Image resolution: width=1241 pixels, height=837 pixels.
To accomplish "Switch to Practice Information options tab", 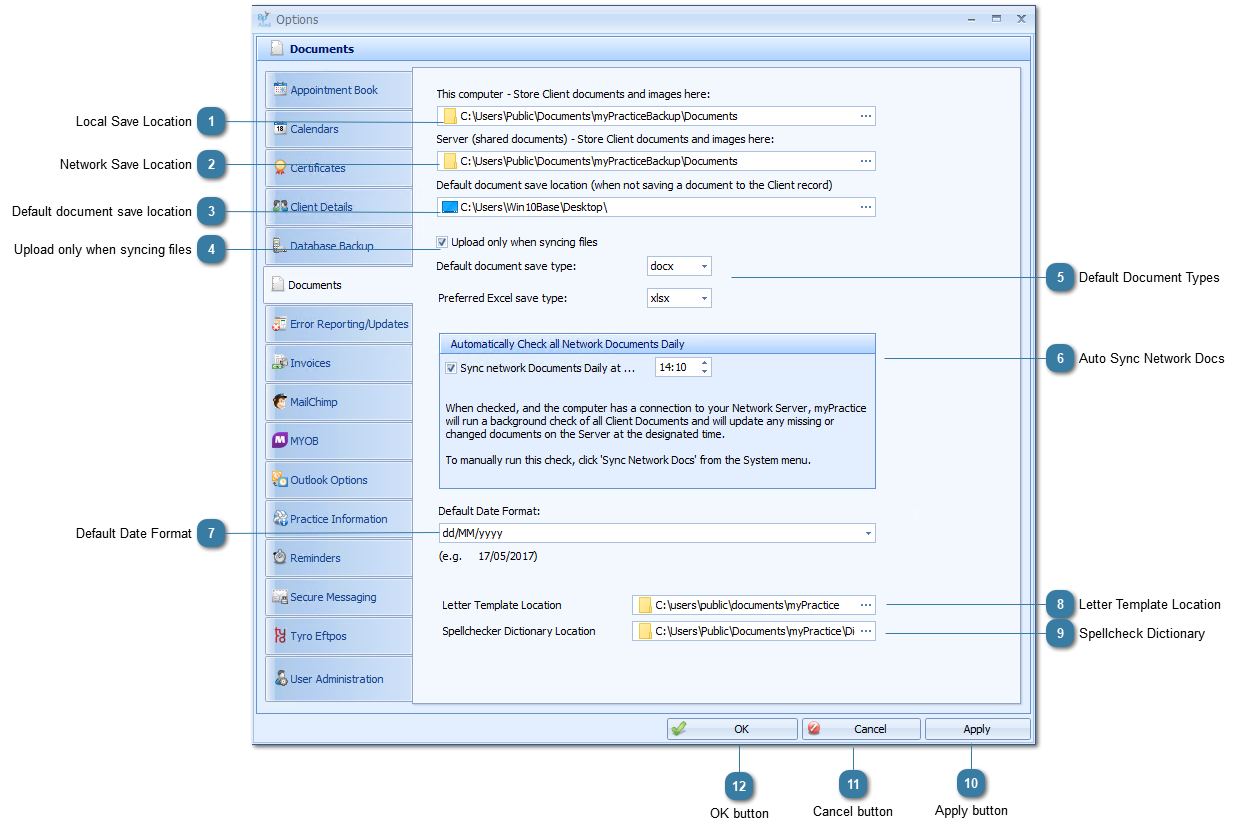I will point(338,518).
